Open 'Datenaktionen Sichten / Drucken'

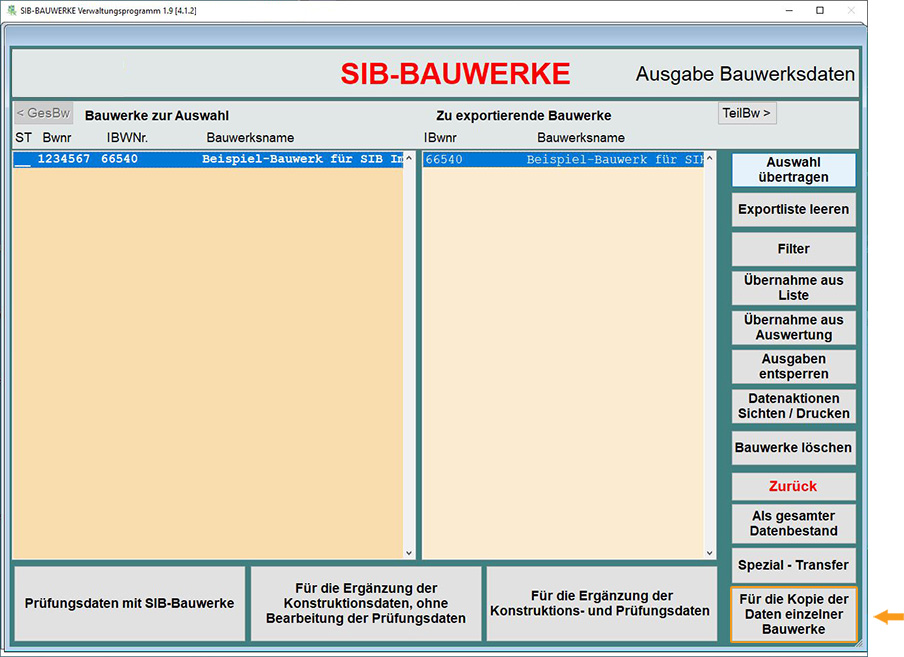(x=793, y=406)
